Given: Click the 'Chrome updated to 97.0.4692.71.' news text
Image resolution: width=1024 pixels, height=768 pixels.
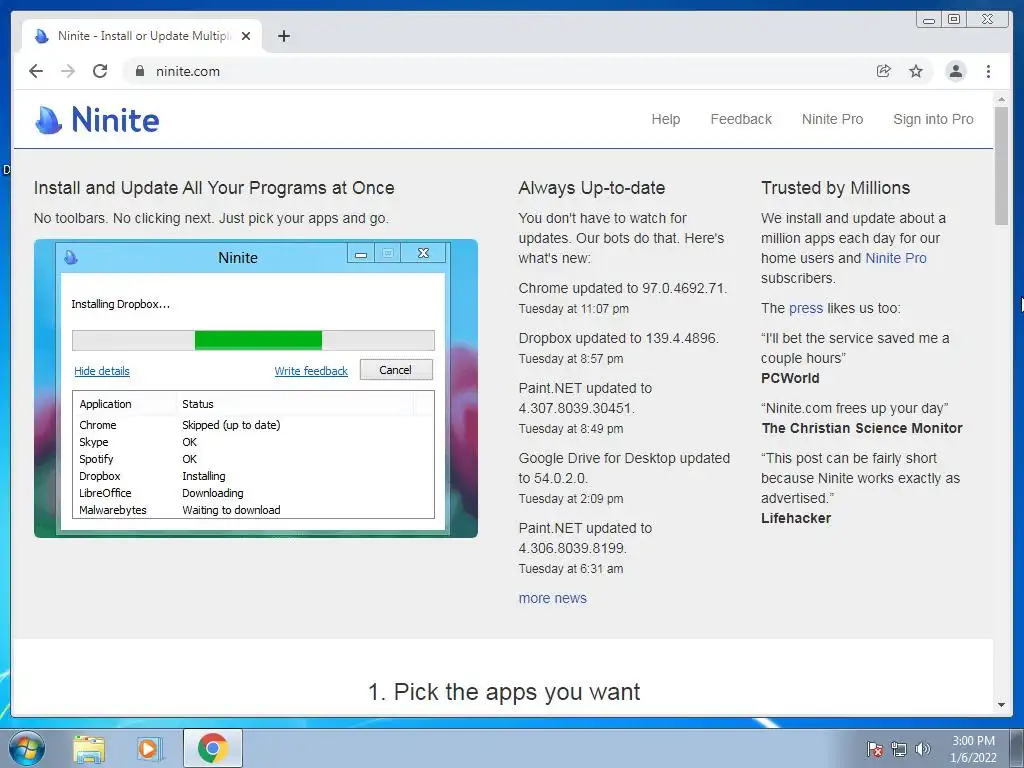Looking at the screenshot, I should [622, 289].
